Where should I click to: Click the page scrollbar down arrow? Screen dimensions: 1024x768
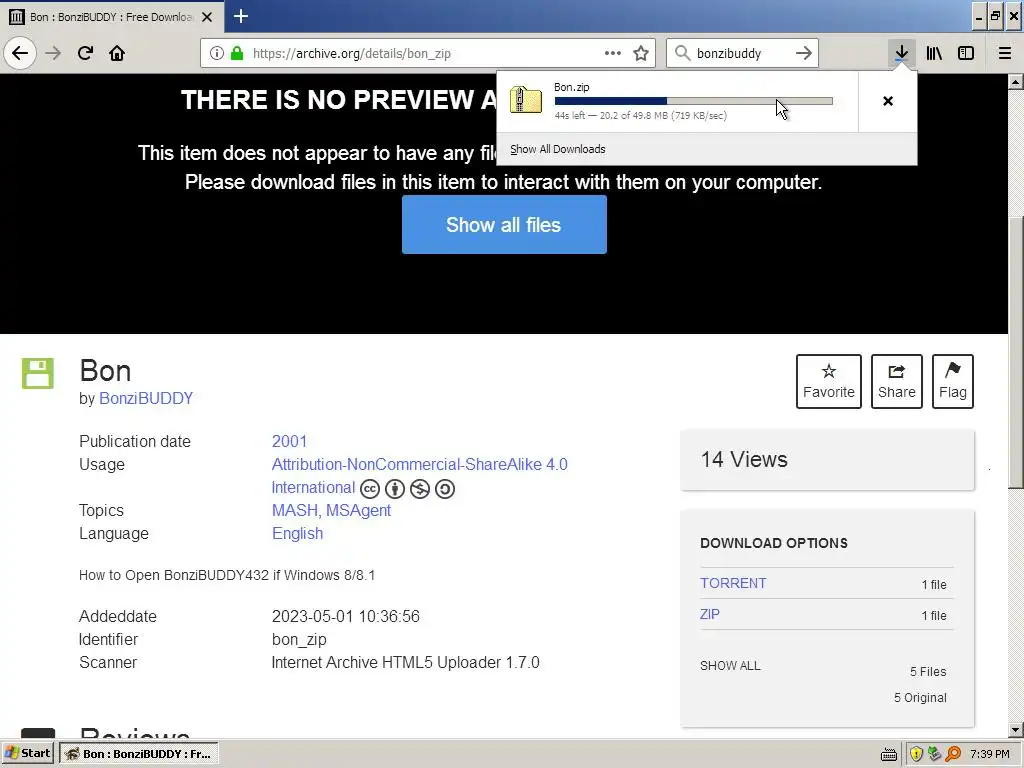coord(1016,730)
